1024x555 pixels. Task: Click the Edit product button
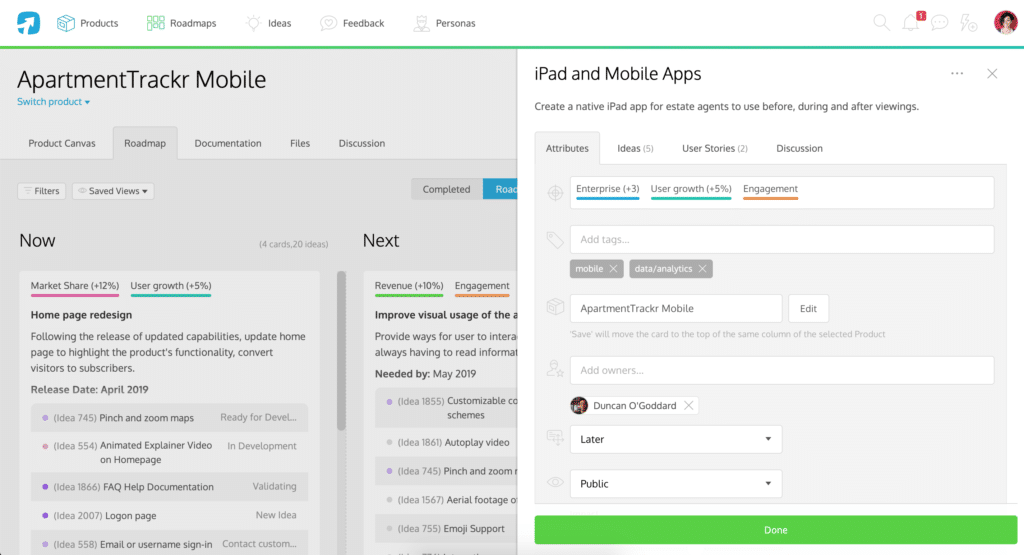(808, 309)
